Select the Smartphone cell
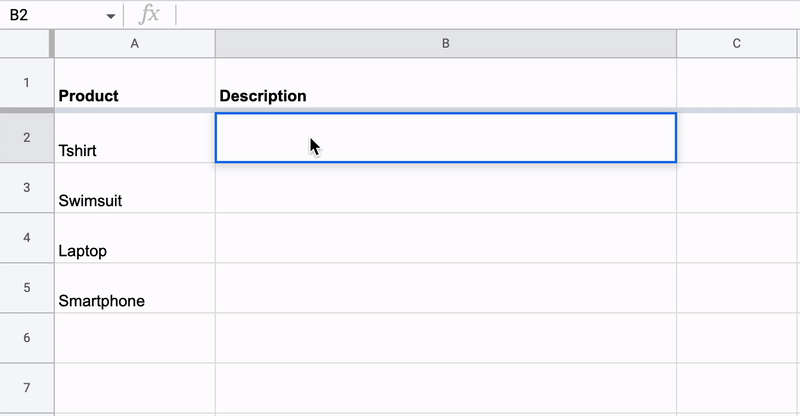The image size is (800, 416). click(x=135, y=288)
